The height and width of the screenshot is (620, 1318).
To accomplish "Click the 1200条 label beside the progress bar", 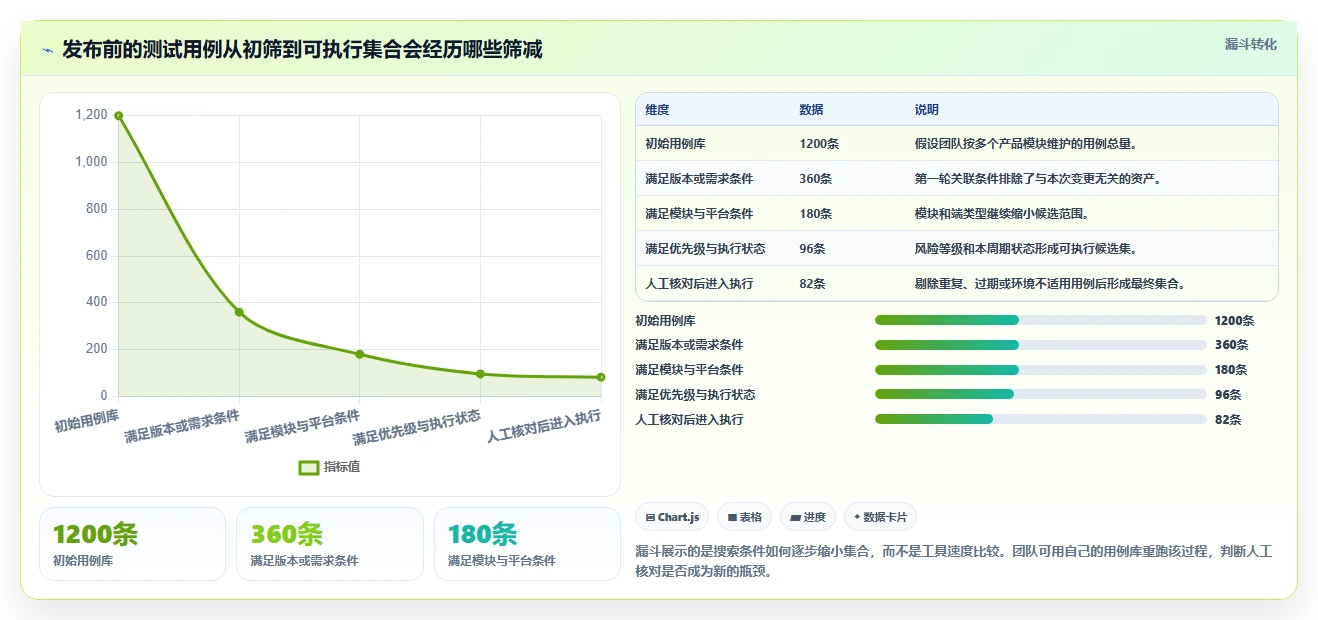I will [x=1234, y=321].
